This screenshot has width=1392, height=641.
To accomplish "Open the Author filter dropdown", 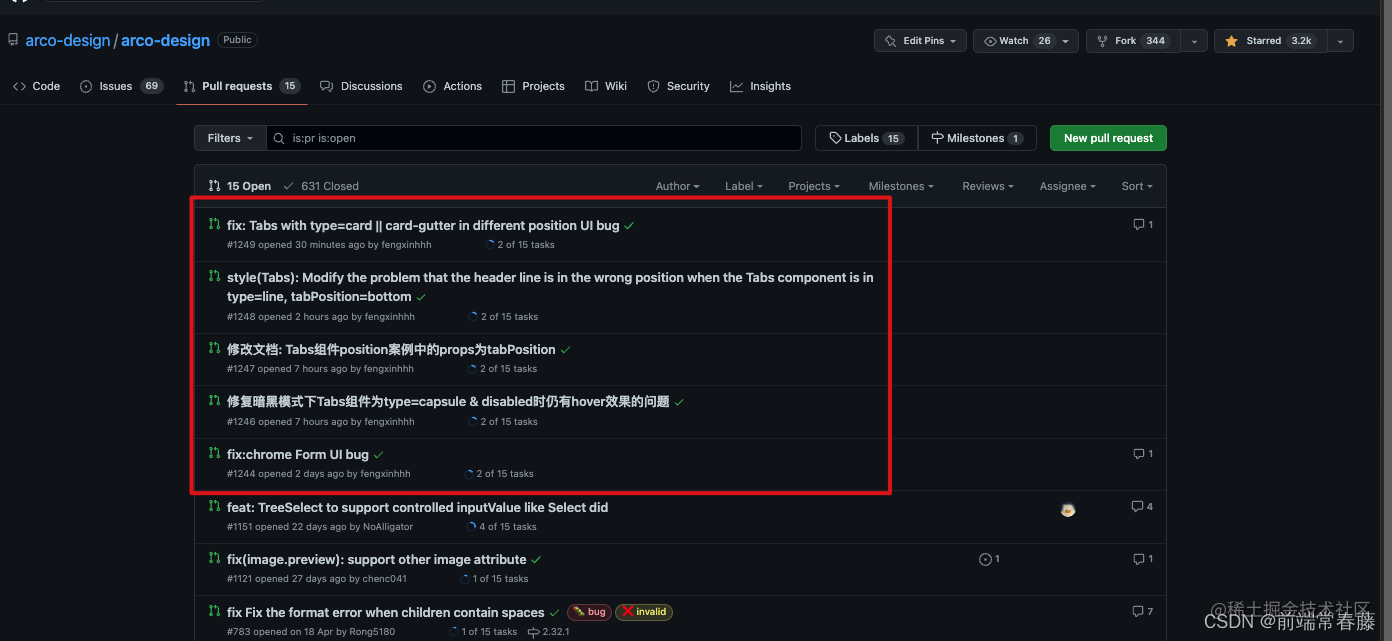I will click(677, 186).
